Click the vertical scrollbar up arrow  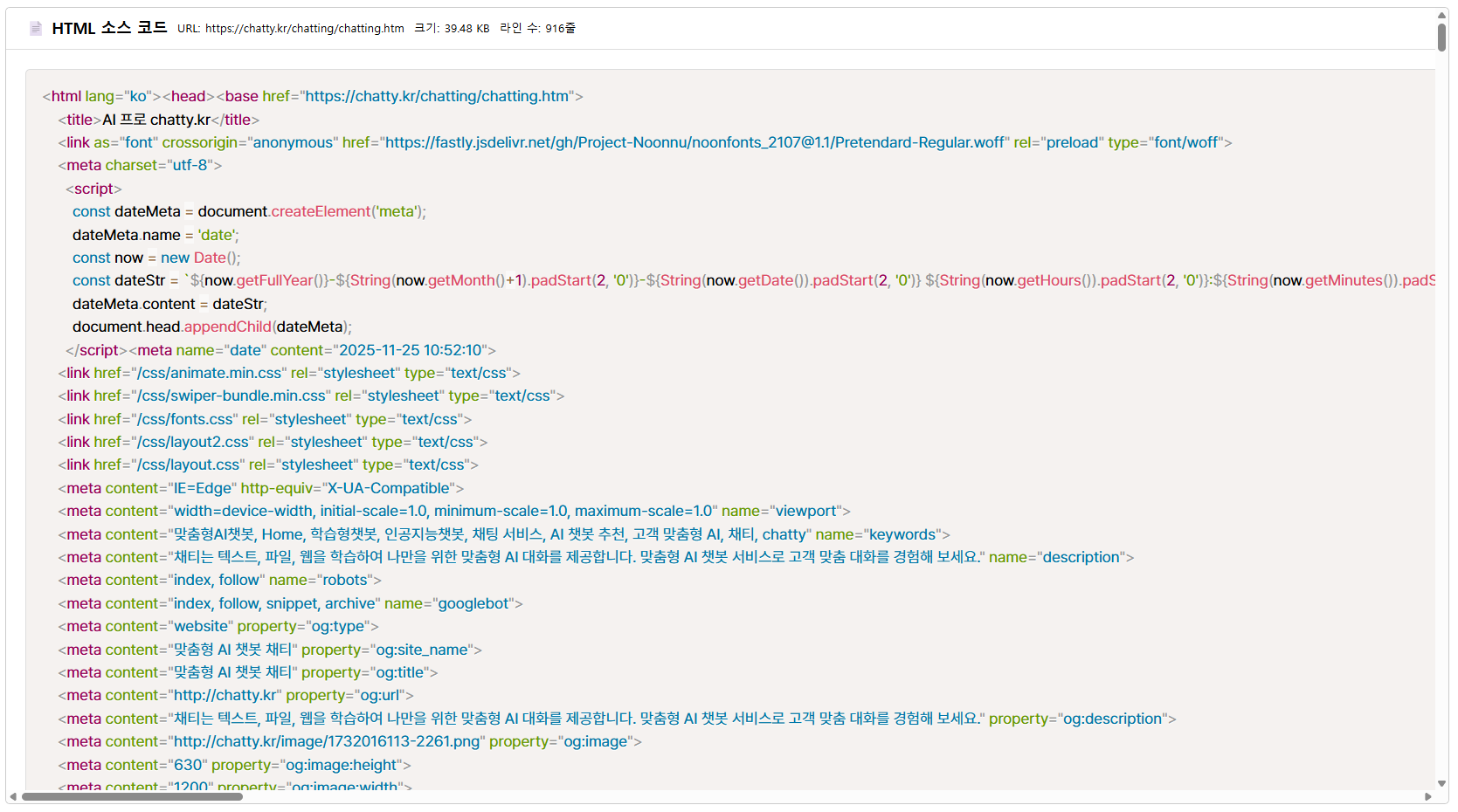(x=1441, y=16)
